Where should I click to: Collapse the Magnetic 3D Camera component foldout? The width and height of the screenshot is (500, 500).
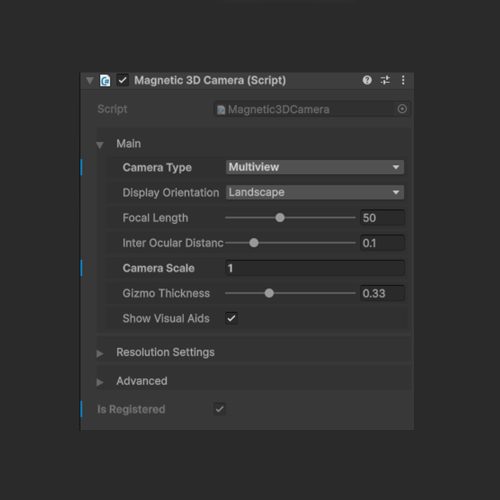(x=90, y=81)
